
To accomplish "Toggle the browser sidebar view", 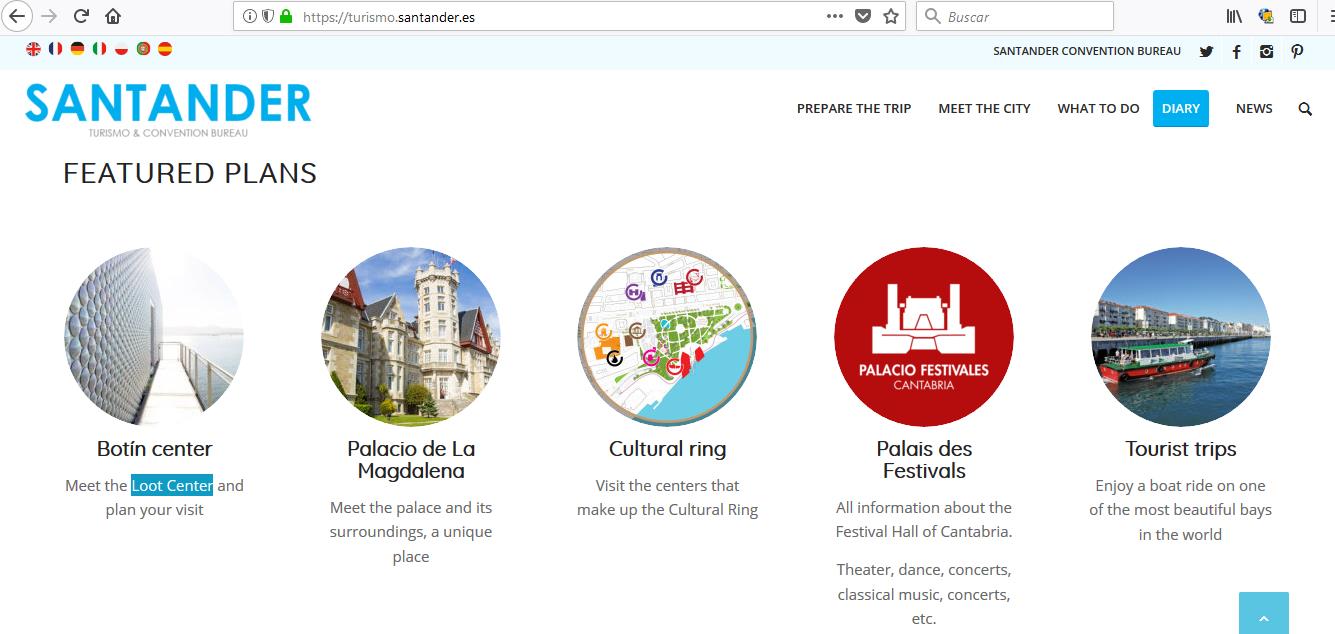I will click(x=1298, y=16).
